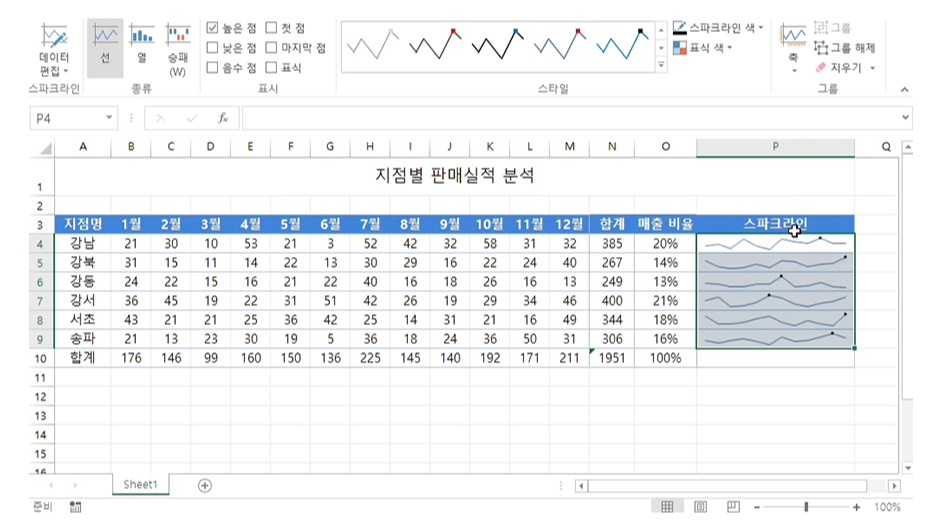Image resolution: width=942 pixels, height=530 pixels.
Task: Select blue sparkline style with red marker
Action: tap(561, 45)
